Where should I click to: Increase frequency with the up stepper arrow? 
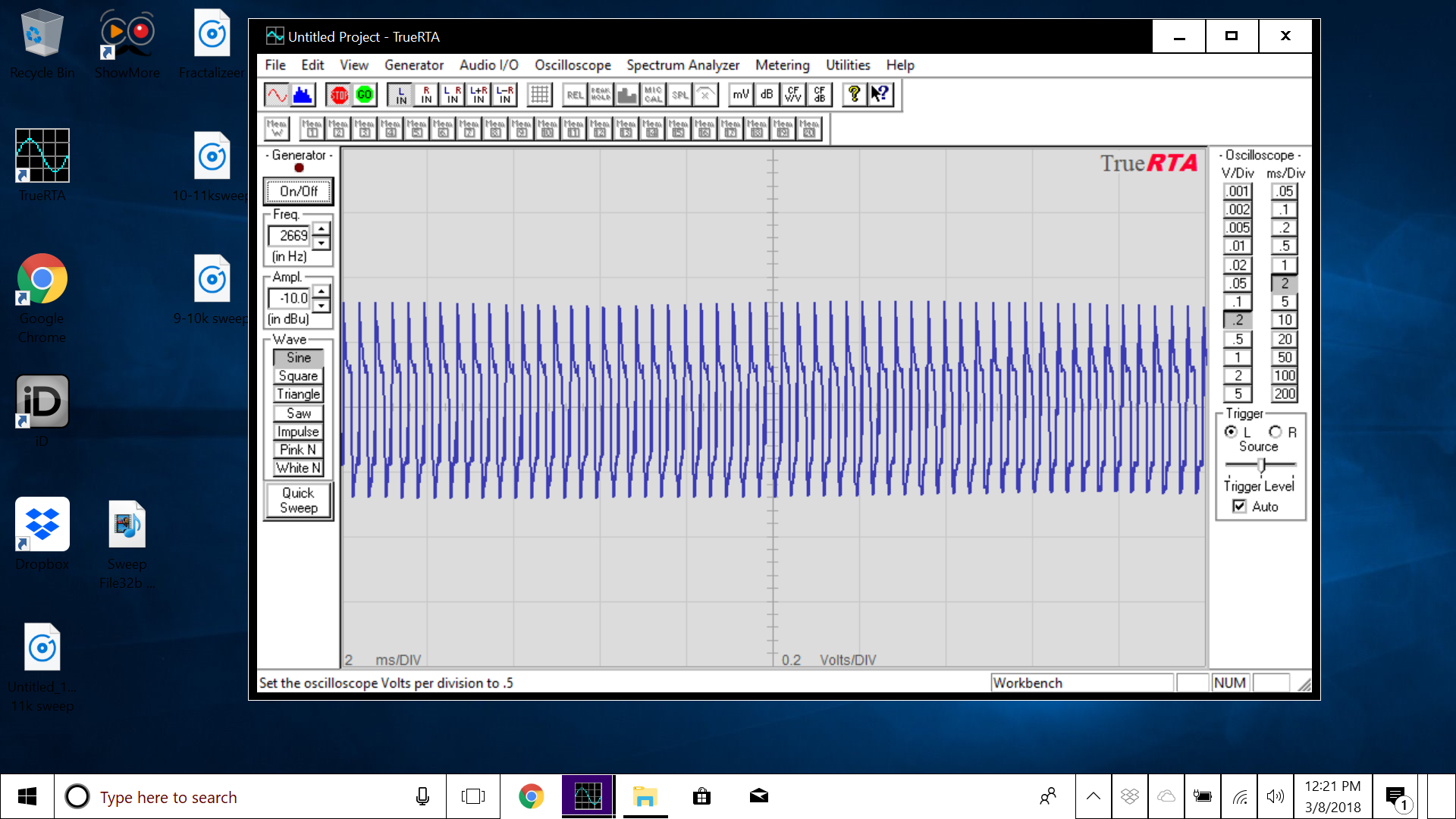[322, 228]
